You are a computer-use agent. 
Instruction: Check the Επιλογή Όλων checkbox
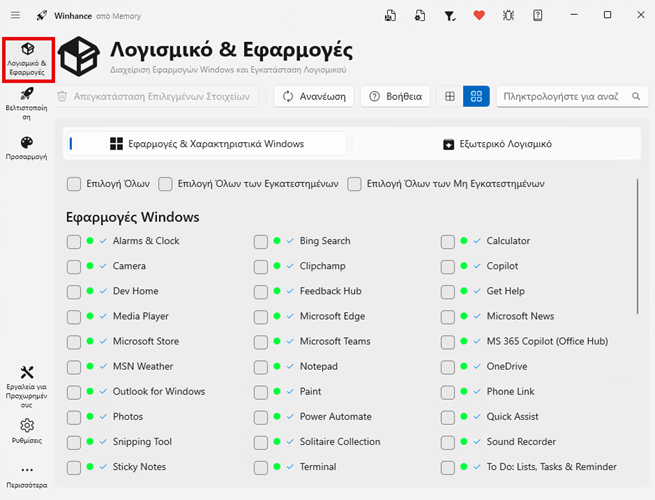74,184
